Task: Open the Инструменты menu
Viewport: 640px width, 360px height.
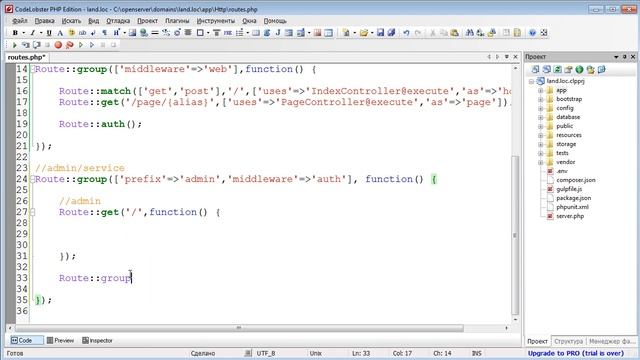Action: pos(216,20)
